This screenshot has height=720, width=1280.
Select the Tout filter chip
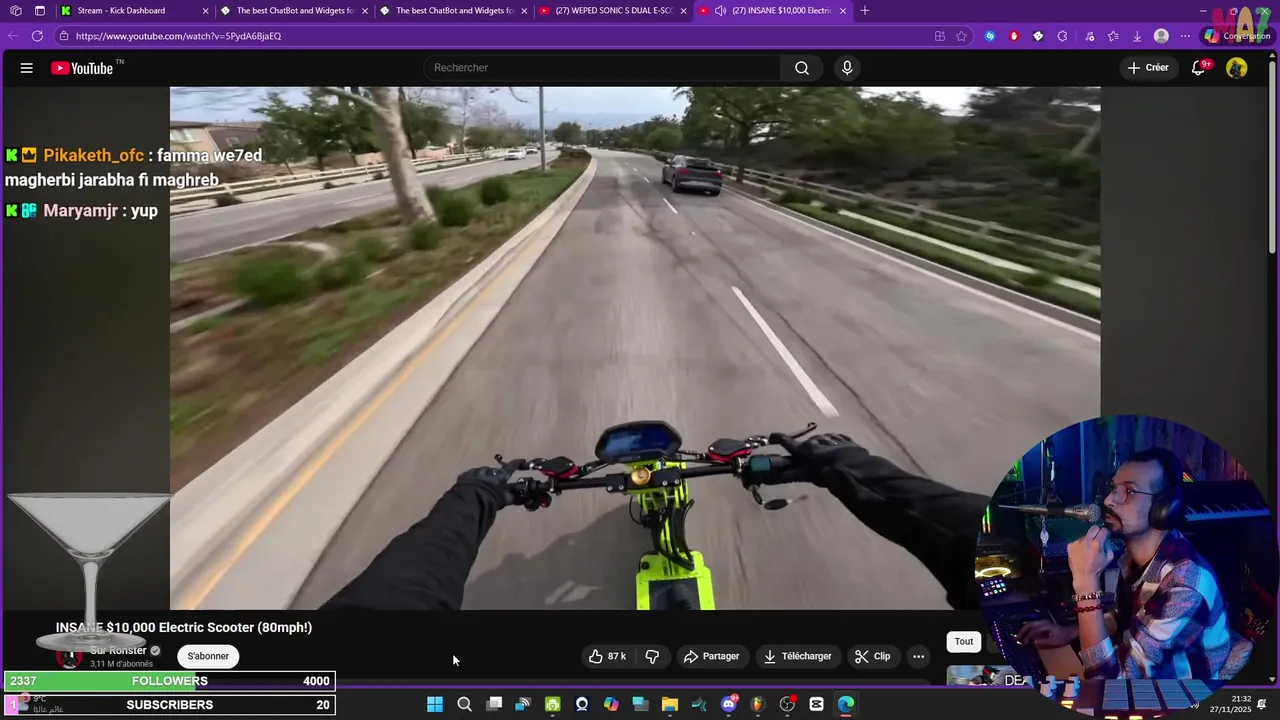pyautogui.click(x=964, y=642)
